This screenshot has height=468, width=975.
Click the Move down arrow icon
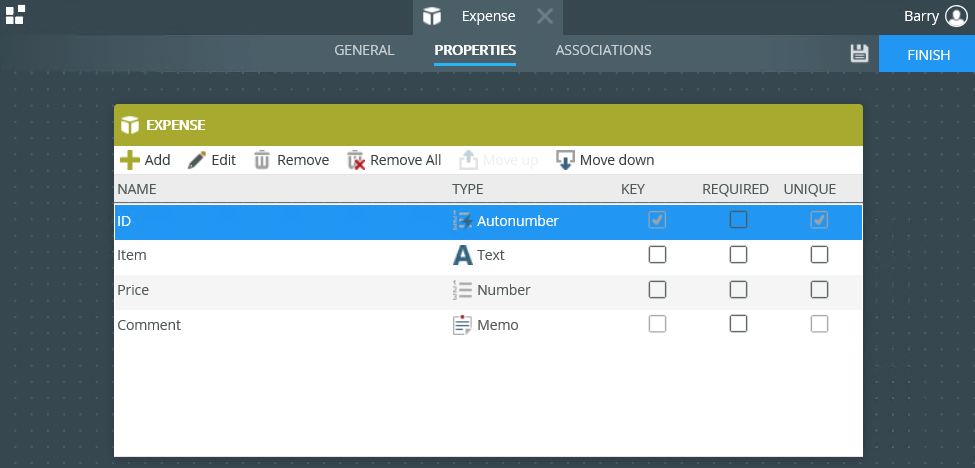point(565,160)
